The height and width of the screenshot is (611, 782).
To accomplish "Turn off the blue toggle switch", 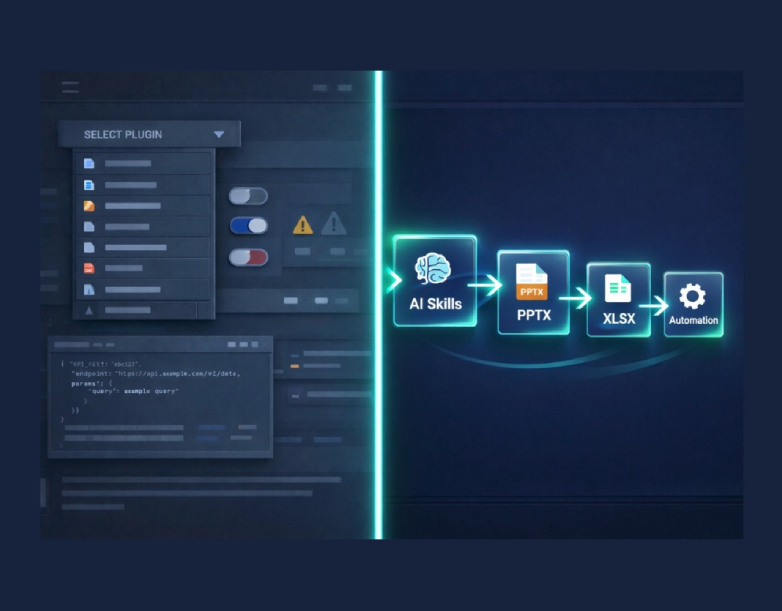I will tap(248, 226).
